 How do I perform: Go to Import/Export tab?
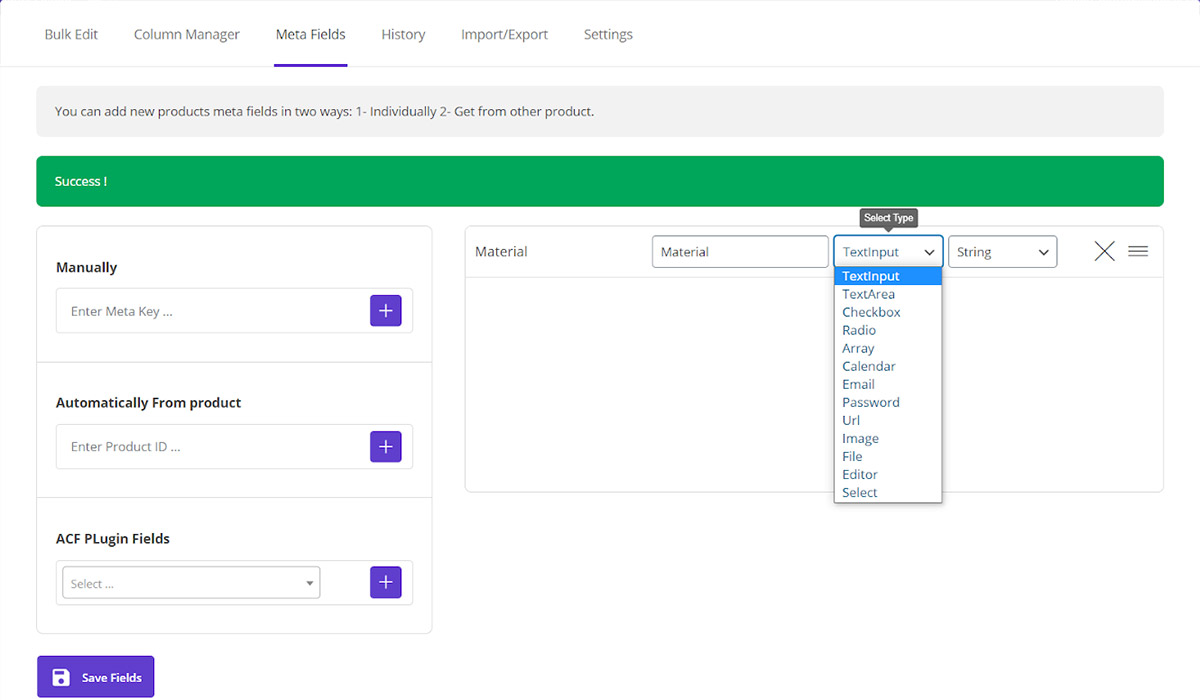[504, 34]
